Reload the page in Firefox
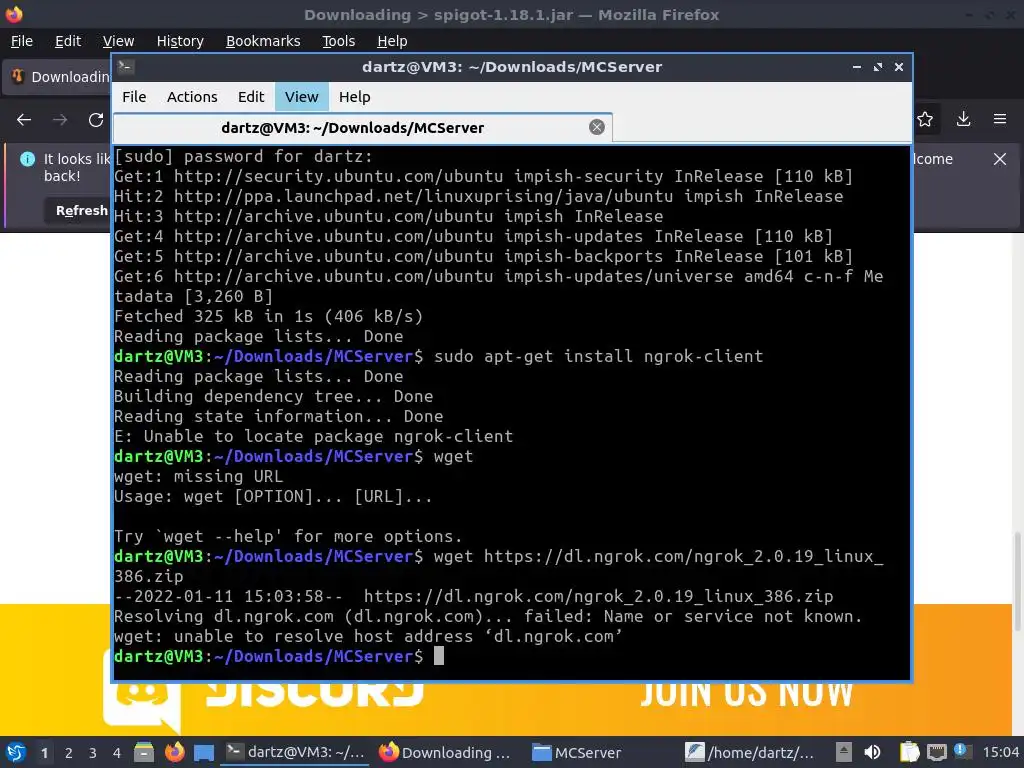 point(96,120)
